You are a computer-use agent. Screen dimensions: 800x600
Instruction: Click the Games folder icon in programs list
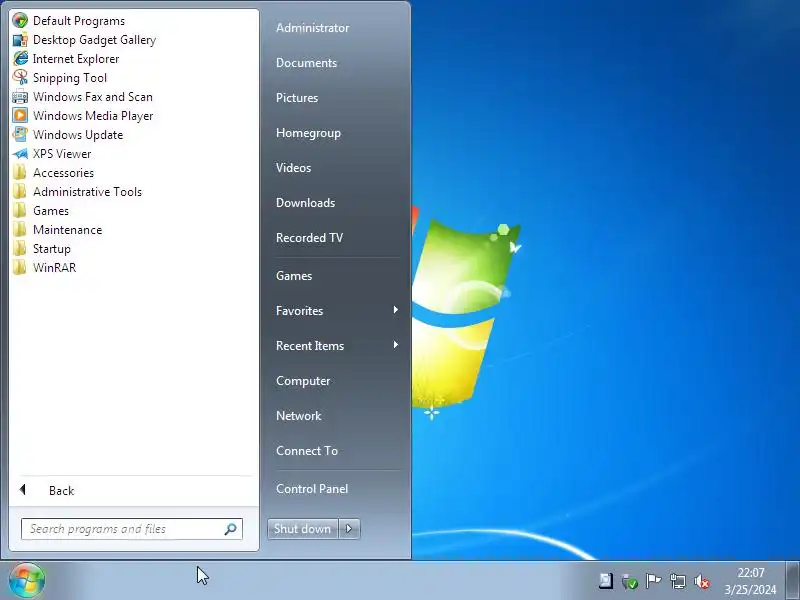pos(20,210)
